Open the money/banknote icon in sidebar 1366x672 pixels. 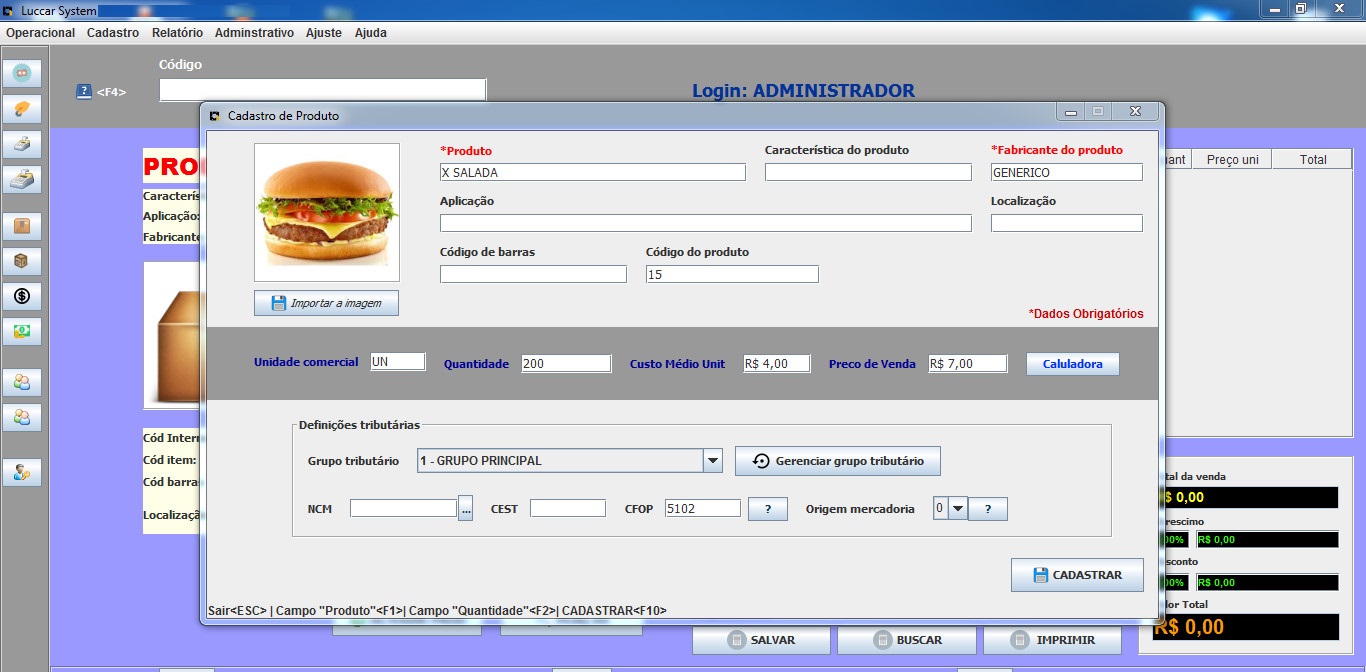[x=22, y=331]
